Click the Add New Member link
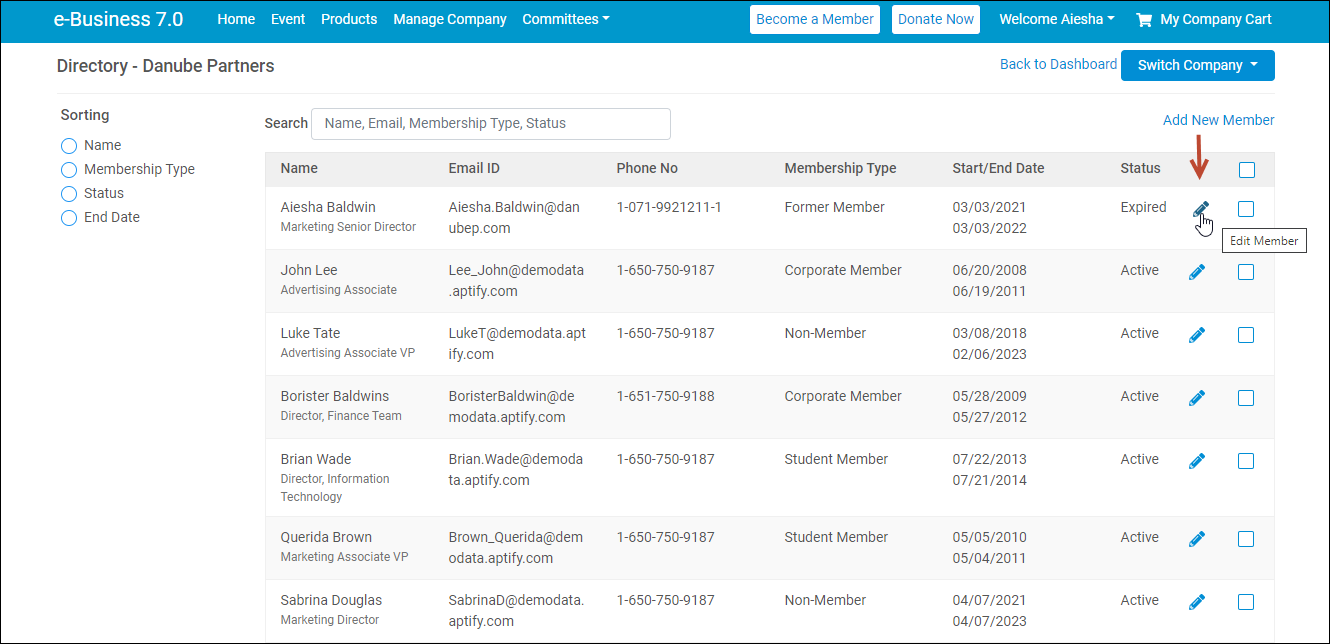This screenshot has width=1330, height=644. point(1218,120)
